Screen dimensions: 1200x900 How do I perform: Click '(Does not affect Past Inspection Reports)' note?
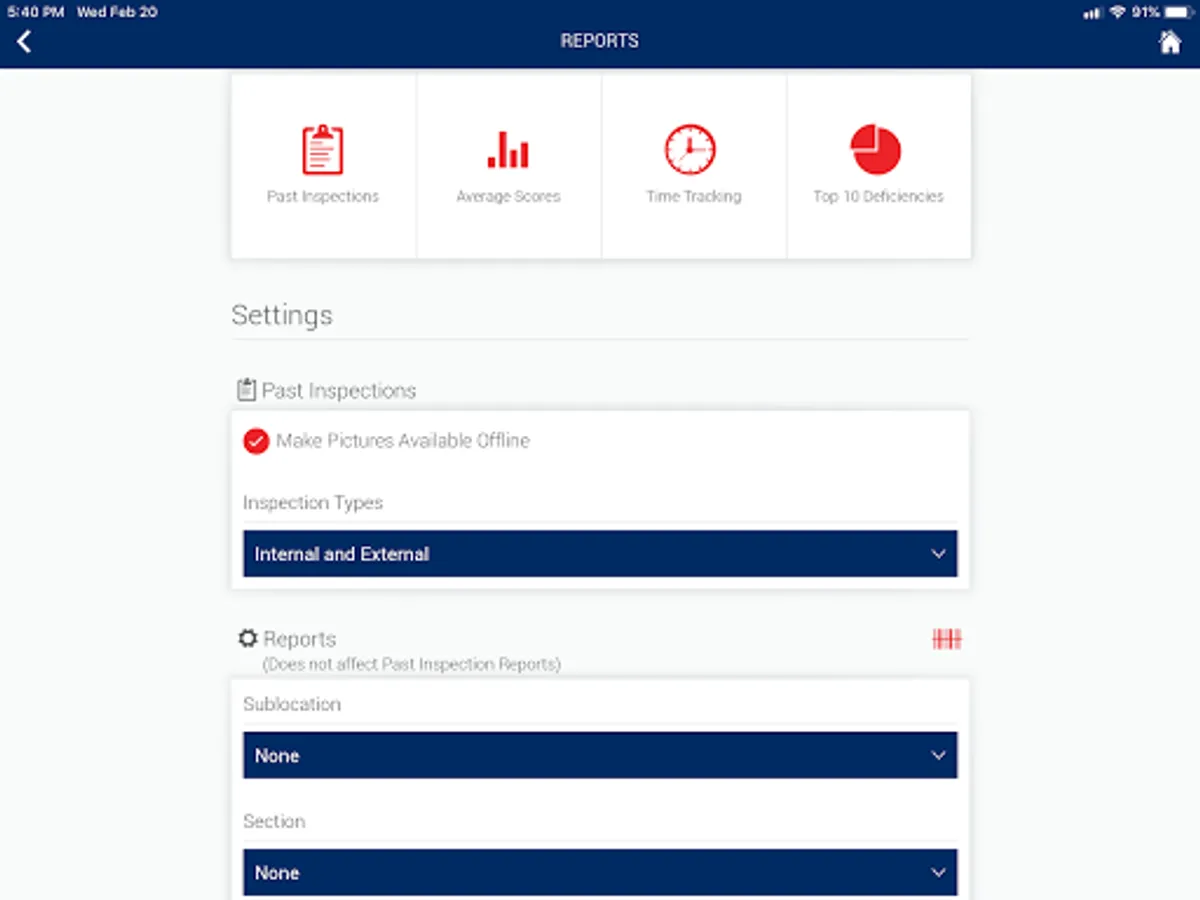tap(411, 664)
